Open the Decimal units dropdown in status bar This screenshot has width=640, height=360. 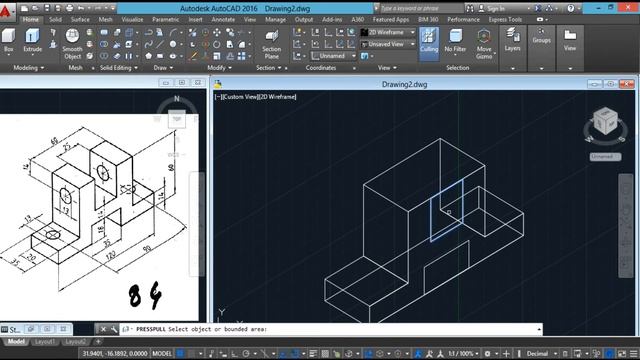point(542,353)
